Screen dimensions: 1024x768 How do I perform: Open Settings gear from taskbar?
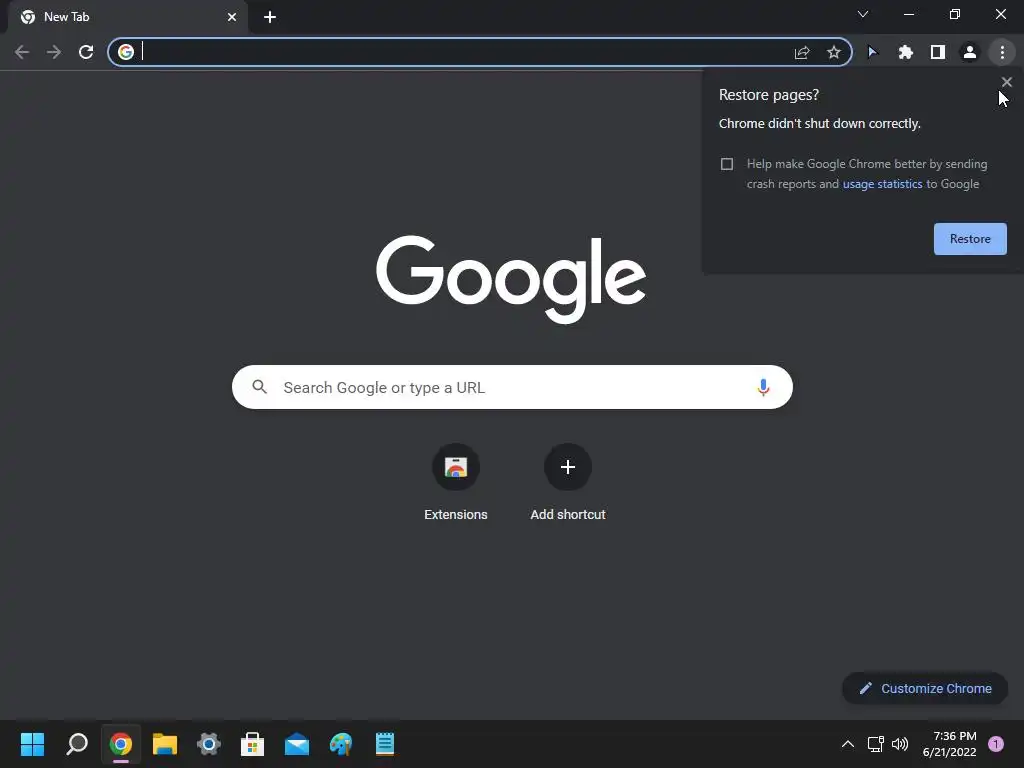pyautogui.click(x=209, y=744)
